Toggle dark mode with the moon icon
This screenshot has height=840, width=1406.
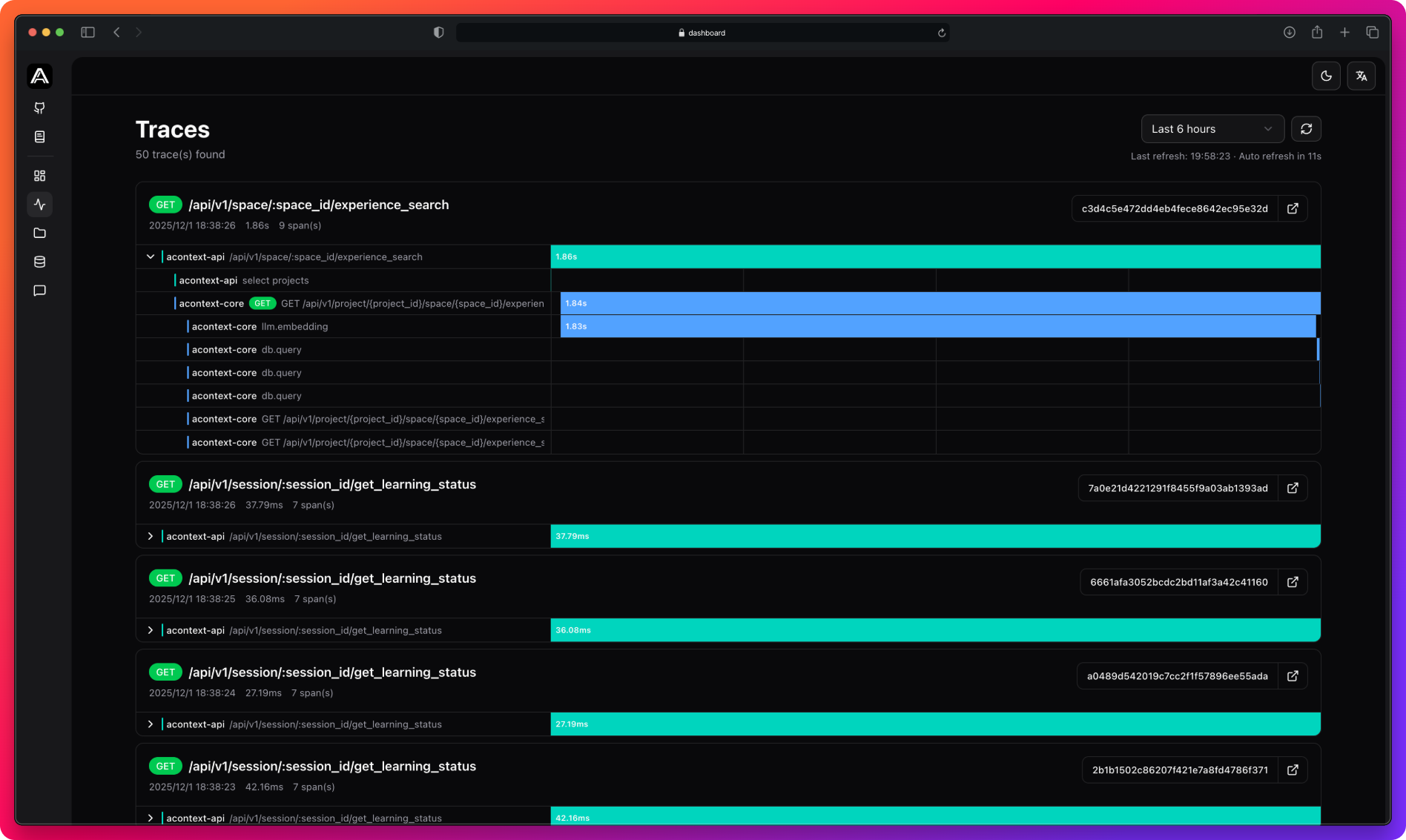coord(1326,76)
